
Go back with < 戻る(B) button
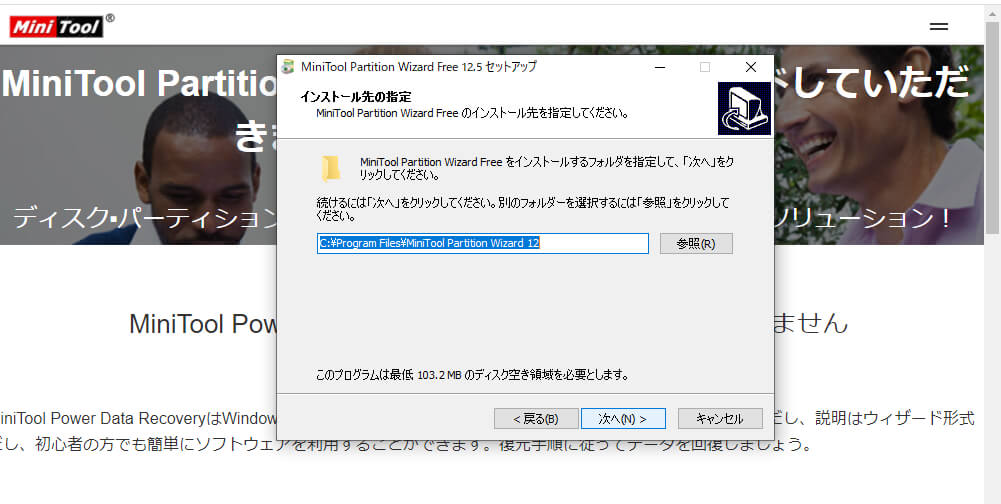coord(536,419)
